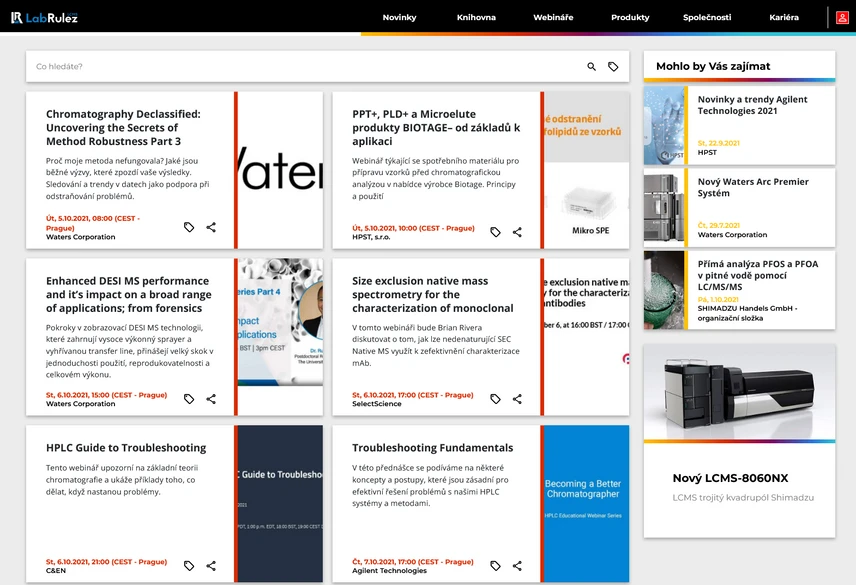Tag icon on Size exclusion native mass card

[495, 399]
